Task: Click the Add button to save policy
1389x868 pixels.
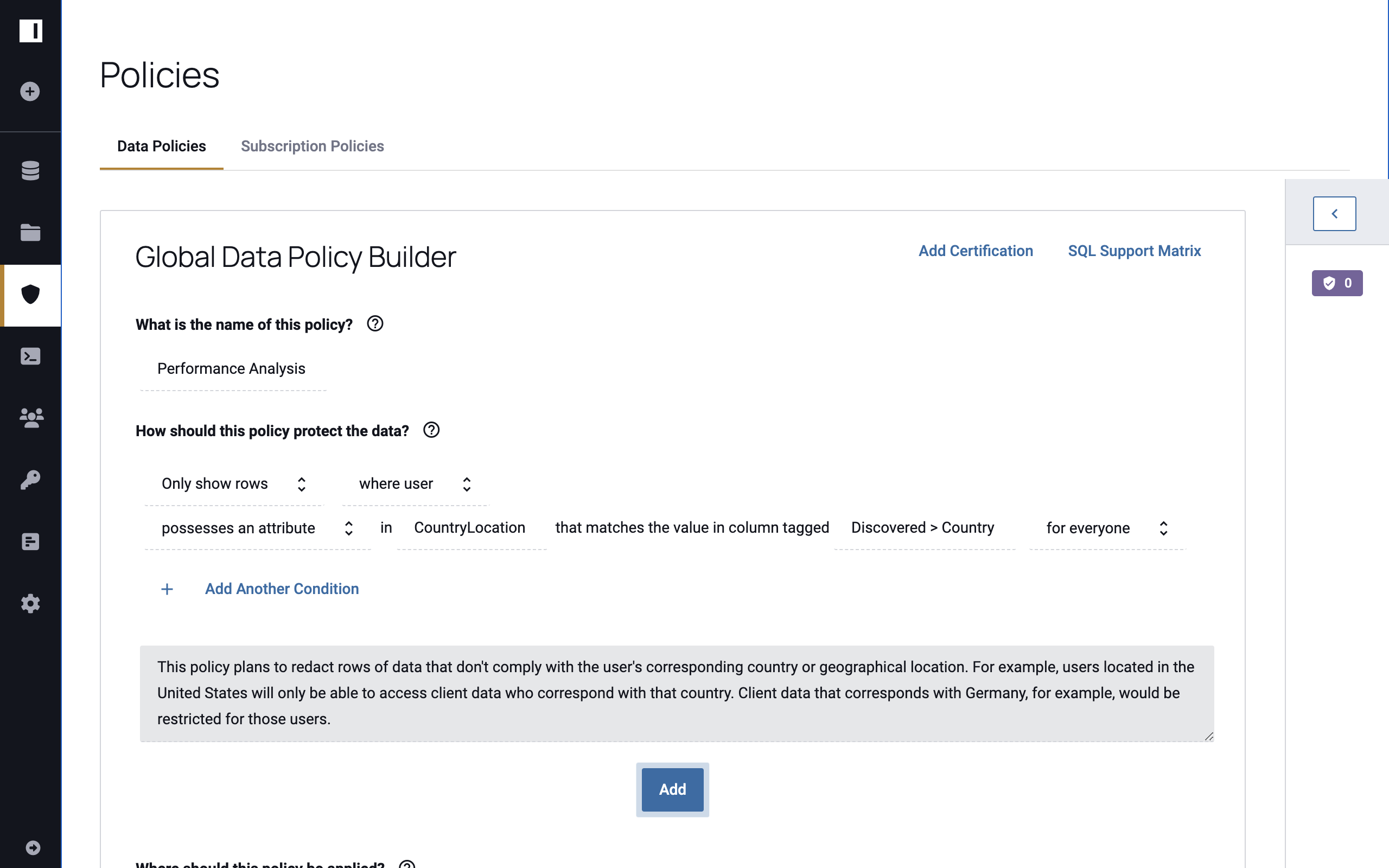Action: [x=672, y=789]
